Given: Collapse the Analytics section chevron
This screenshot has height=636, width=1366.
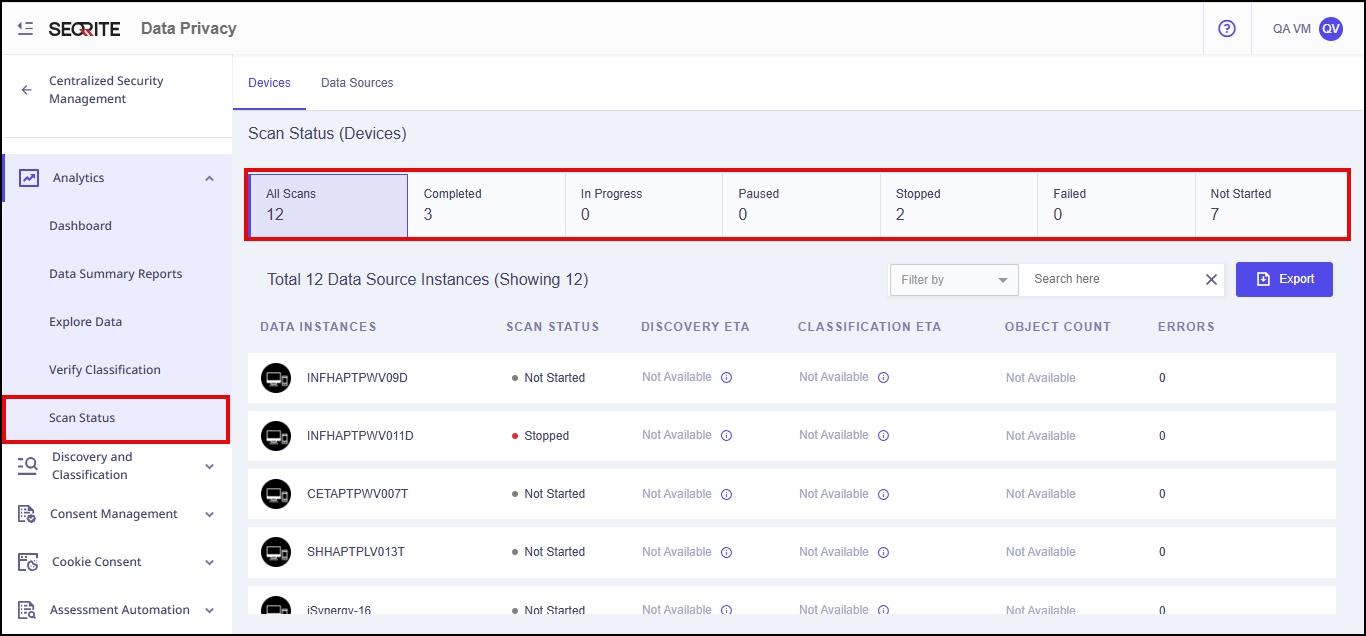Looking at the screenshot, I should [x=209, y=178].
